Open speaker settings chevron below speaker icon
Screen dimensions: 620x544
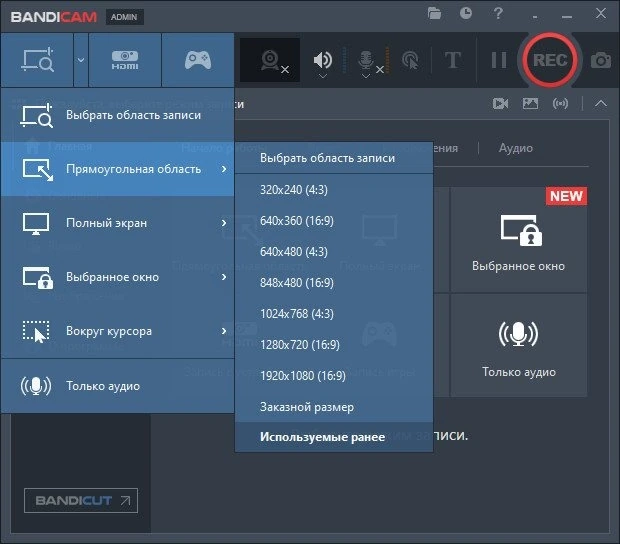[323, 76]
